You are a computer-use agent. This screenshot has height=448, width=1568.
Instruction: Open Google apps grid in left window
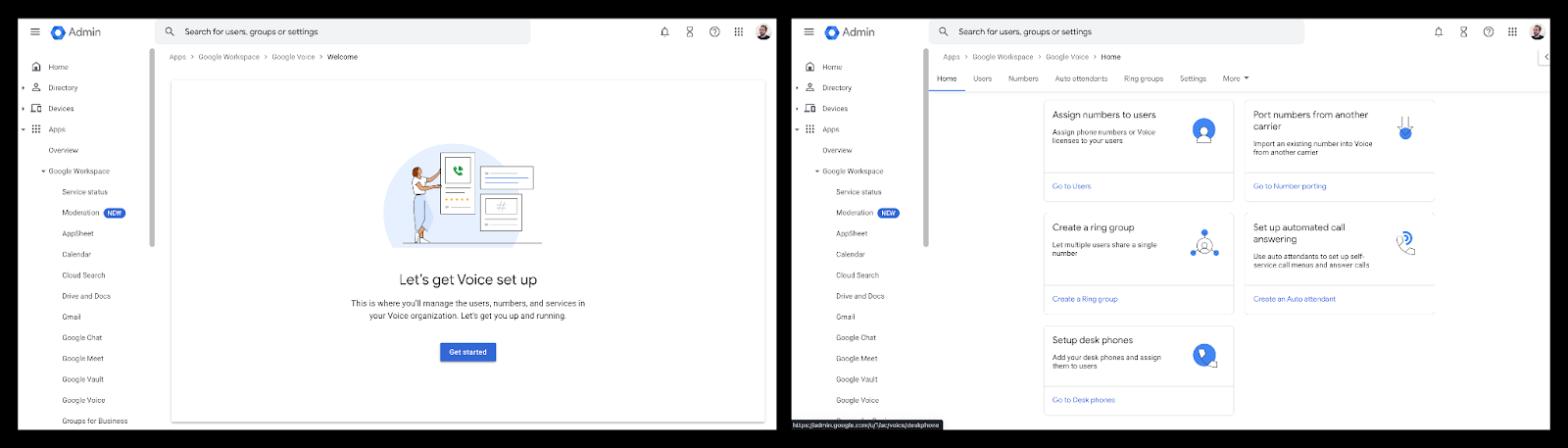click(739, 32)
